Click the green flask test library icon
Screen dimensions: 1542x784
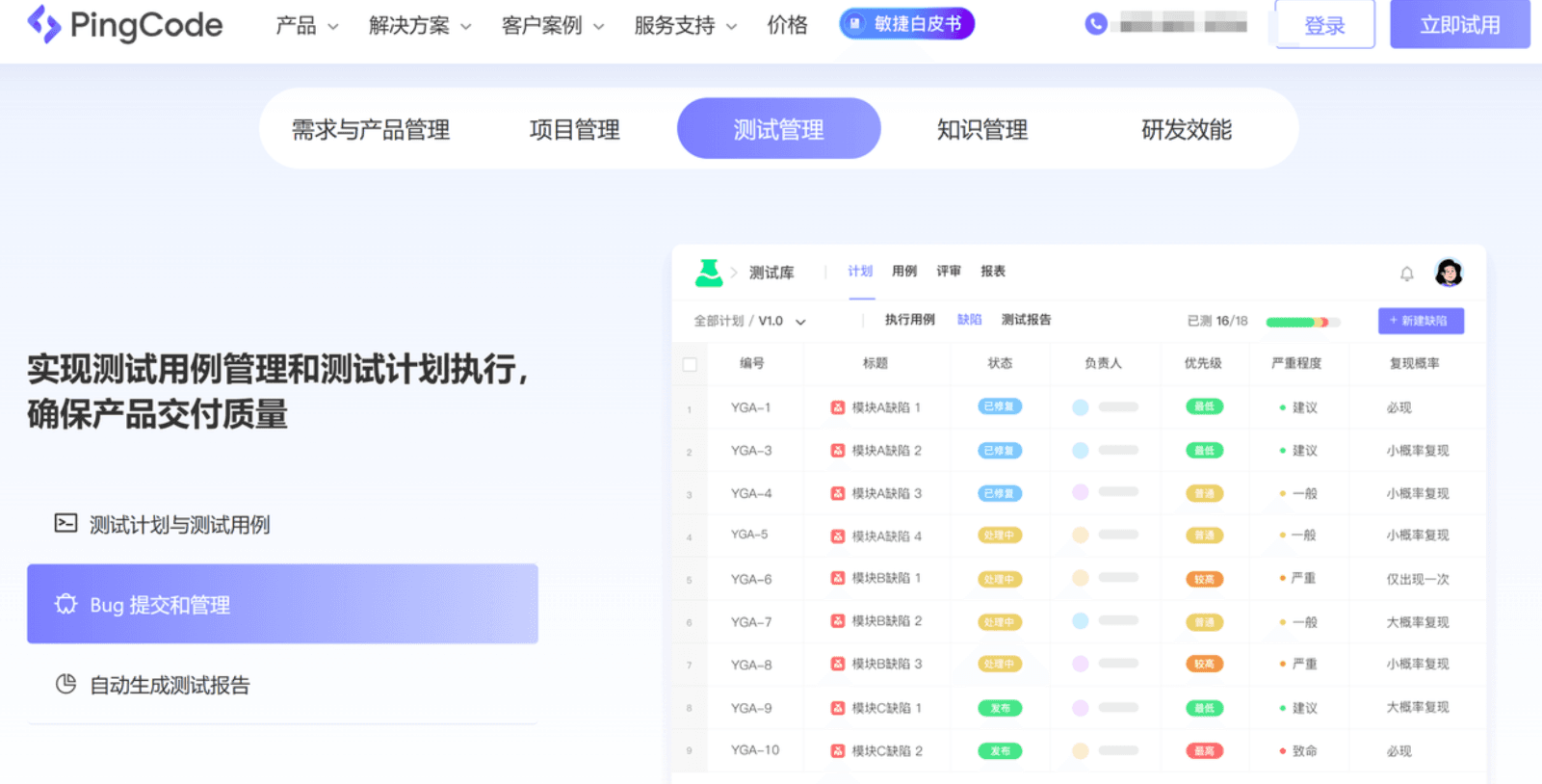click(x=709, y=273)
